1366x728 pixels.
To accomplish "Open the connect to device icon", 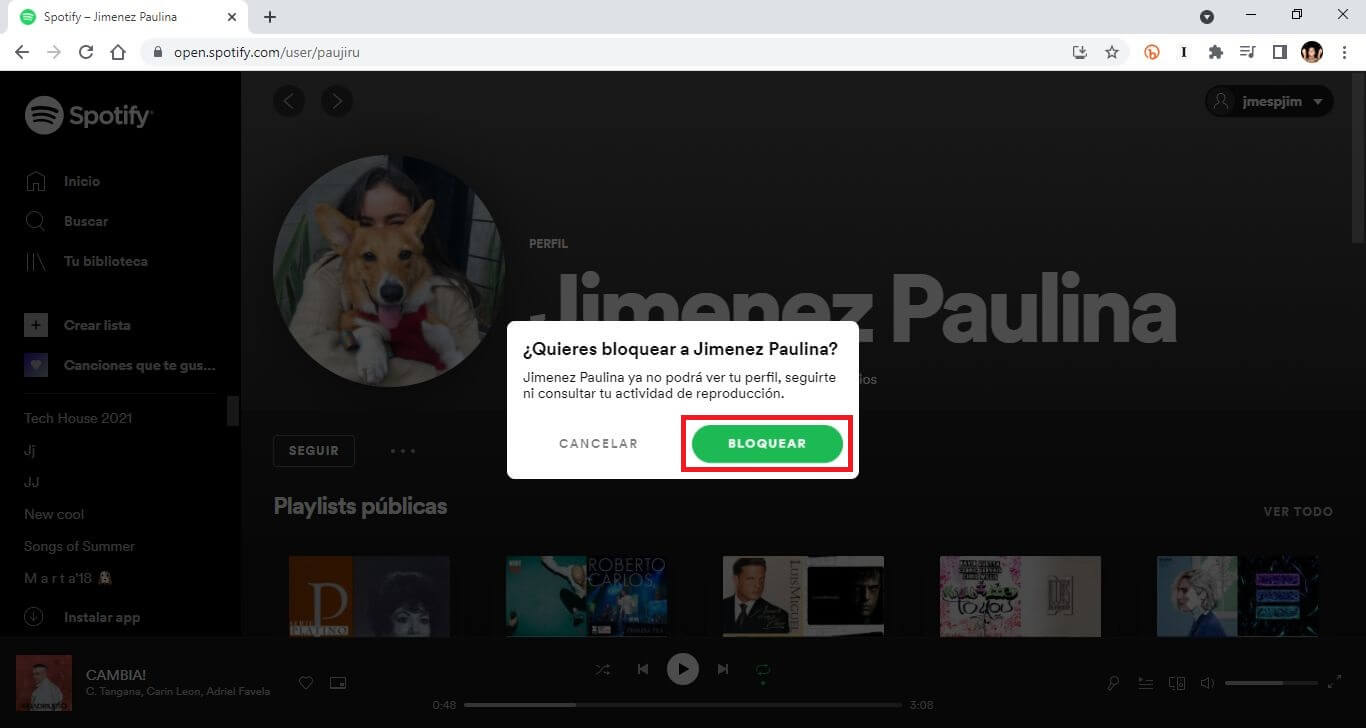I will click(x=1177, y=683).
